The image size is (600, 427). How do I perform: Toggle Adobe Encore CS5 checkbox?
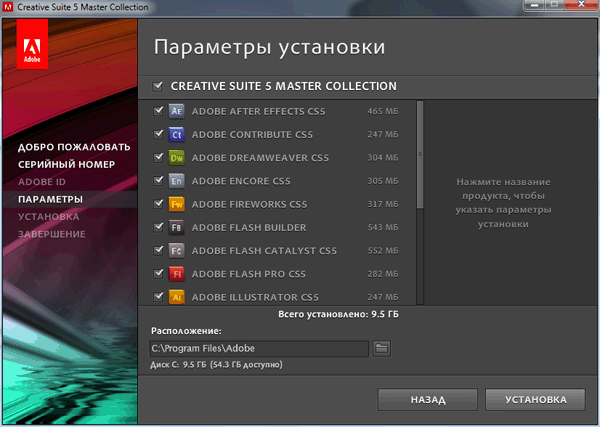point(158,181)
